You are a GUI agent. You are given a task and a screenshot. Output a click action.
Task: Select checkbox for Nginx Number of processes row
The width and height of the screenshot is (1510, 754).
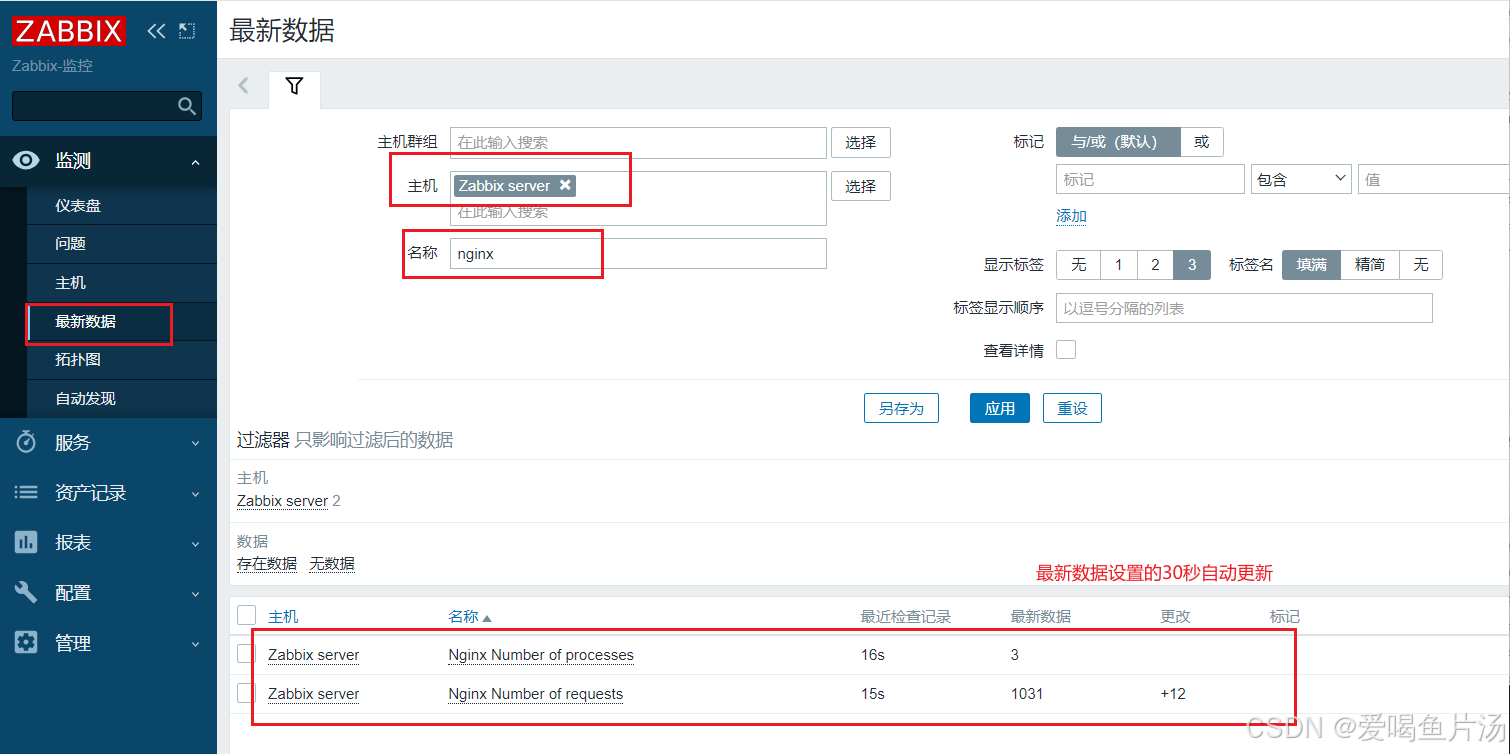246,654
